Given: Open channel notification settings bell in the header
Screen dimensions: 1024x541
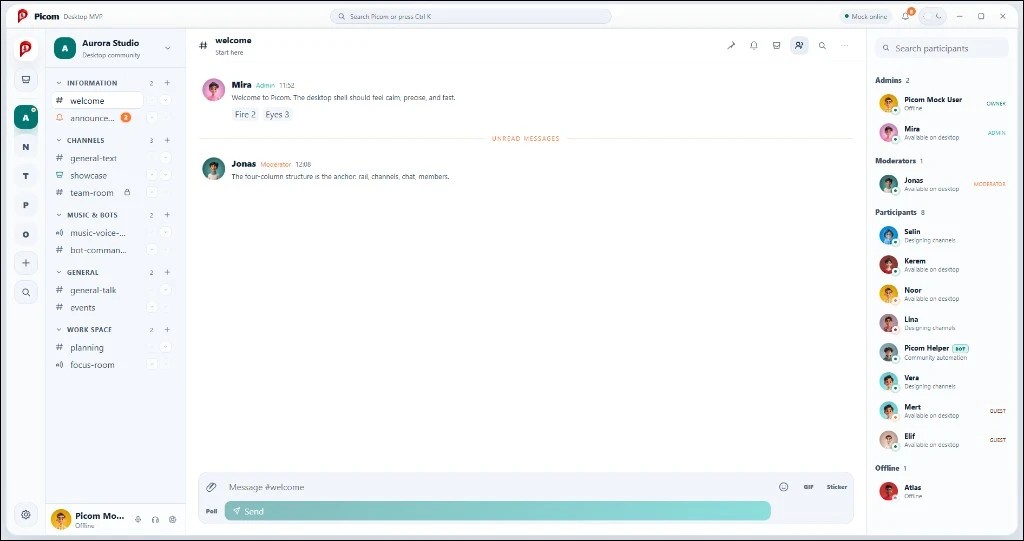Looking at the screenshot, I should point(754,46).
